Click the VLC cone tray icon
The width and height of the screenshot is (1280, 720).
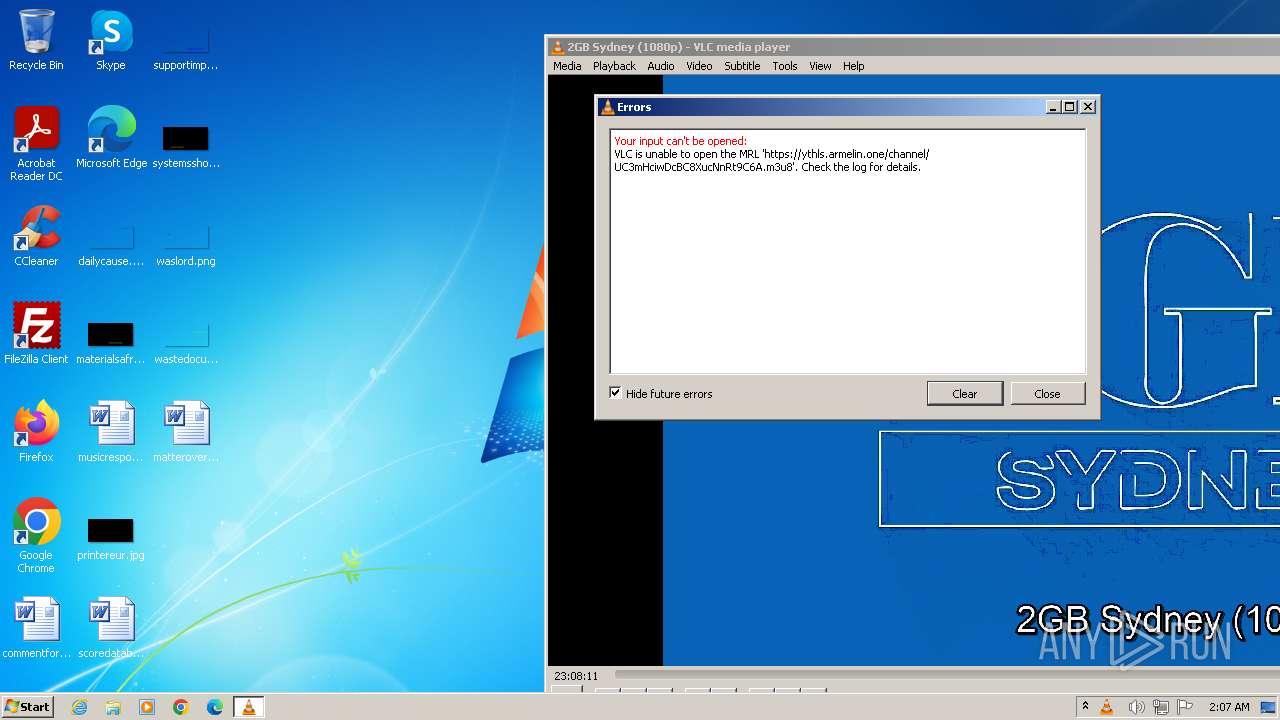tap(1107, 707)
